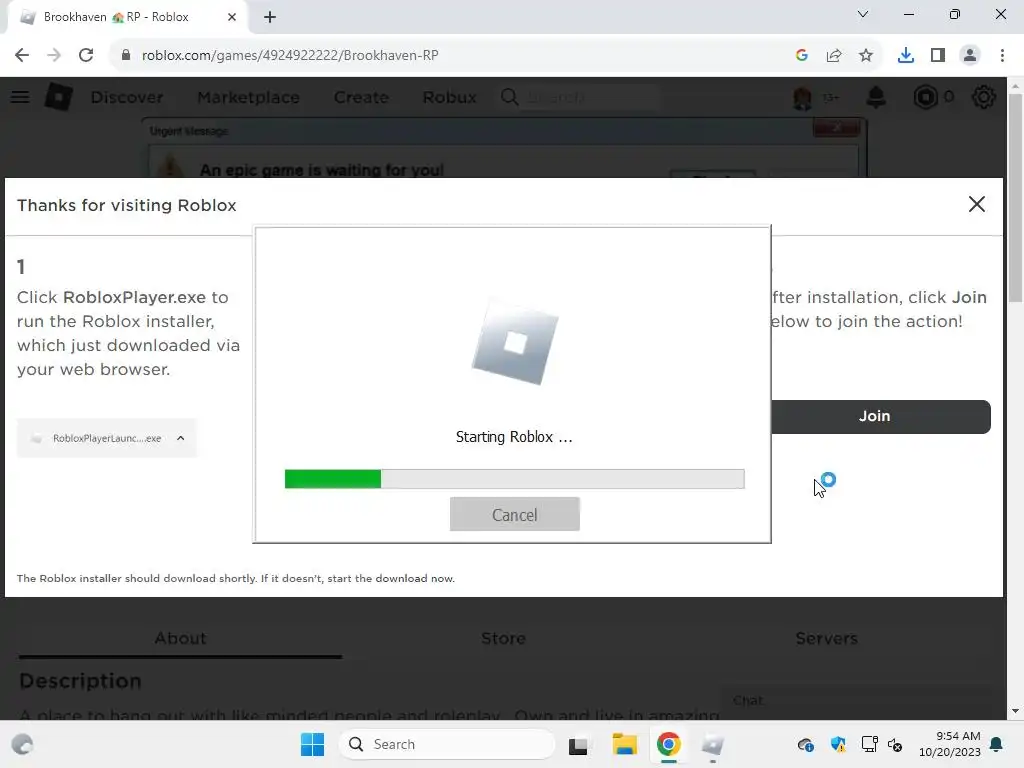Open the system clock and date
1024x768 pixels.
[x=949, y=744]
